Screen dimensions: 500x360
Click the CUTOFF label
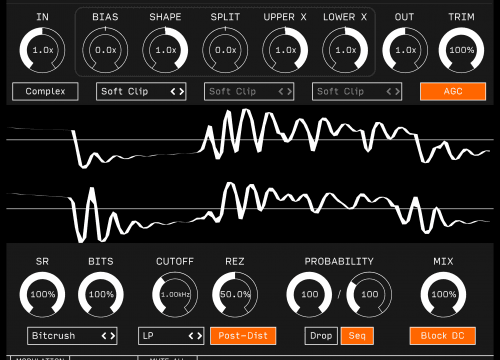coord(175,261)
